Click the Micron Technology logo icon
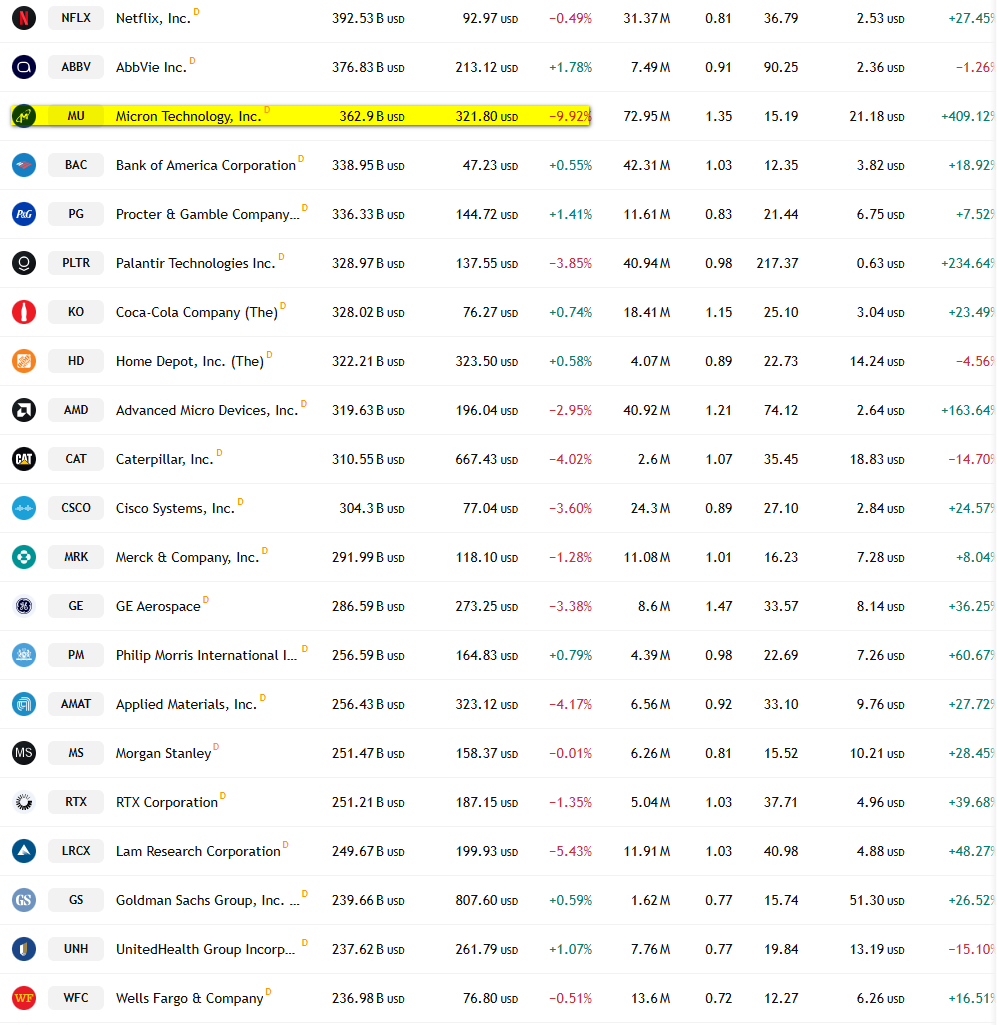Screen dimensions: 997x1025 pos(24,116)
